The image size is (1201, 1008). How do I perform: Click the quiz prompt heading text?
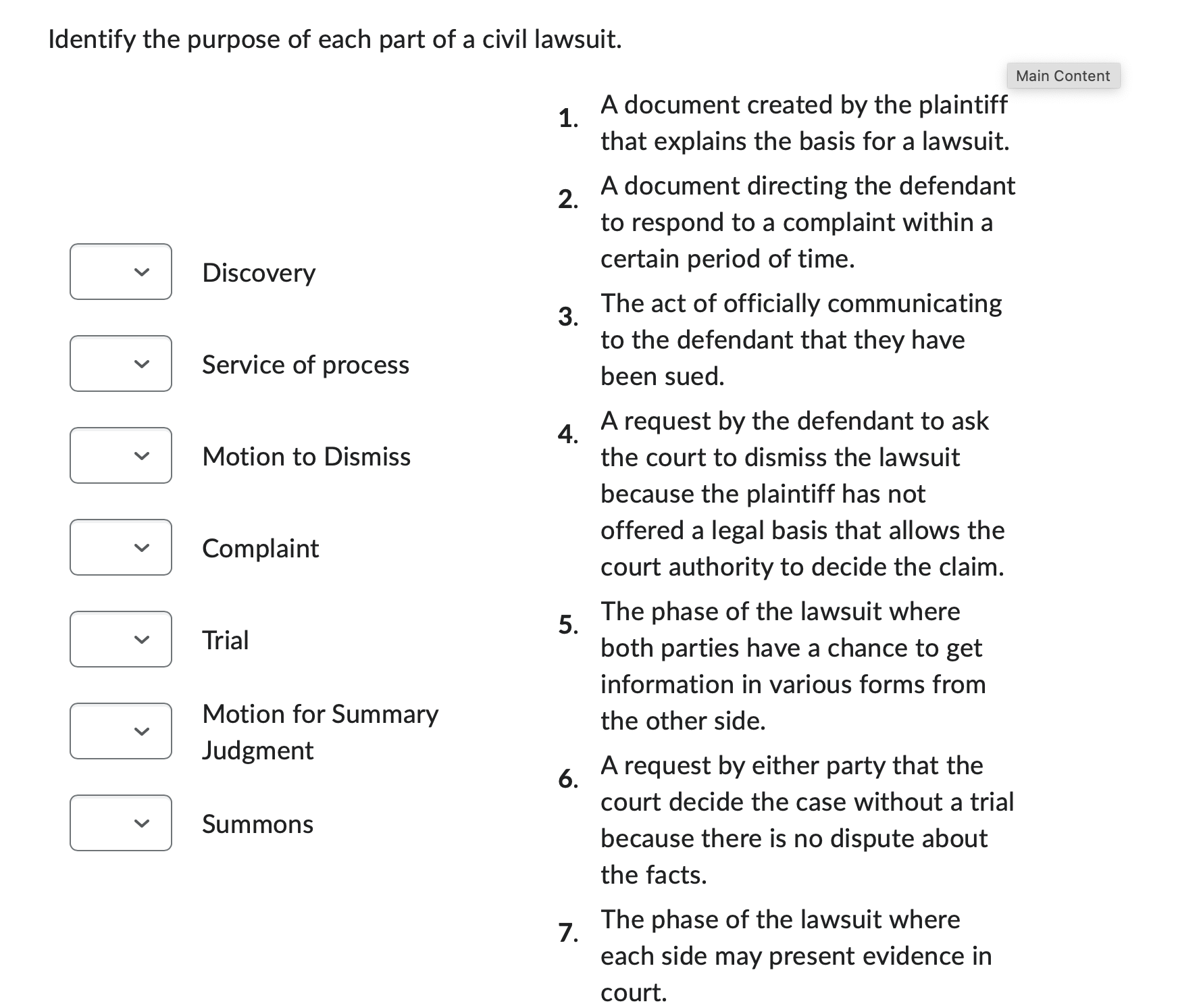coord(335,39)
